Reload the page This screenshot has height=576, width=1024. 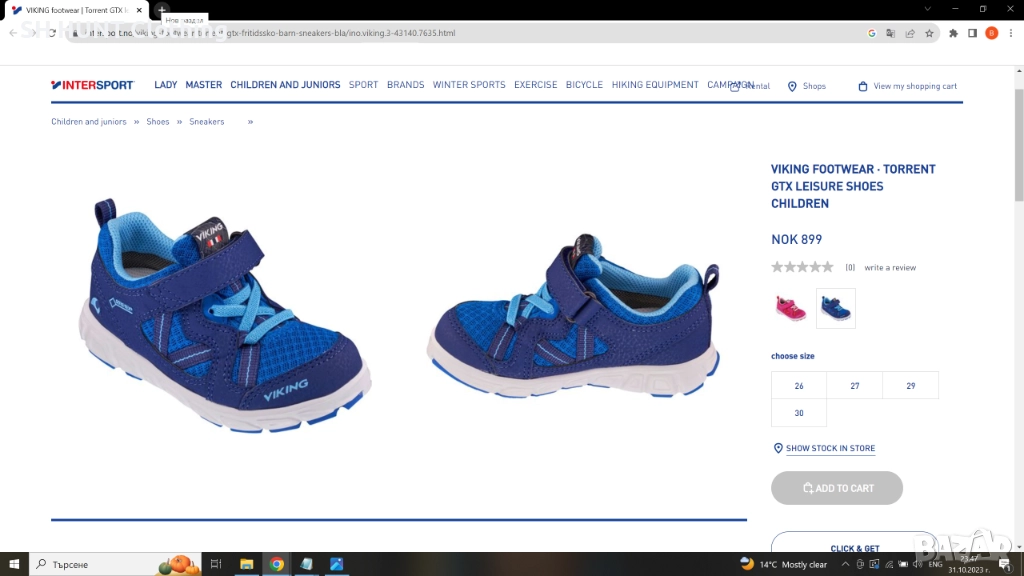[52, 33]
